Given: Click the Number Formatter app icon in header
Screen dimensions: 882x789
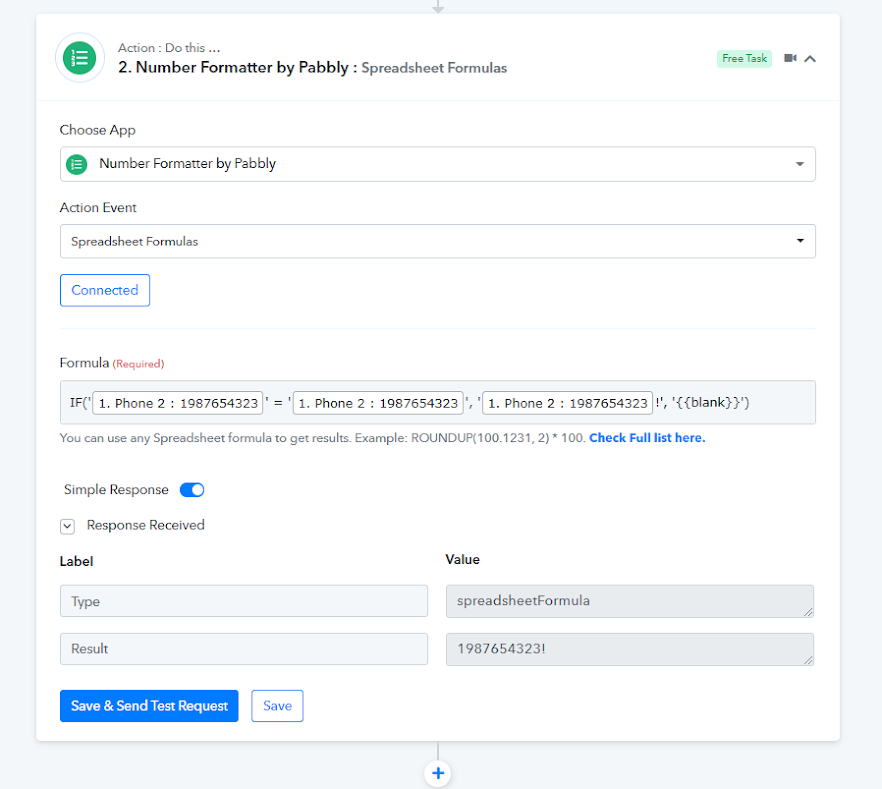Looking at the screenshot, I should click(80, 58).
